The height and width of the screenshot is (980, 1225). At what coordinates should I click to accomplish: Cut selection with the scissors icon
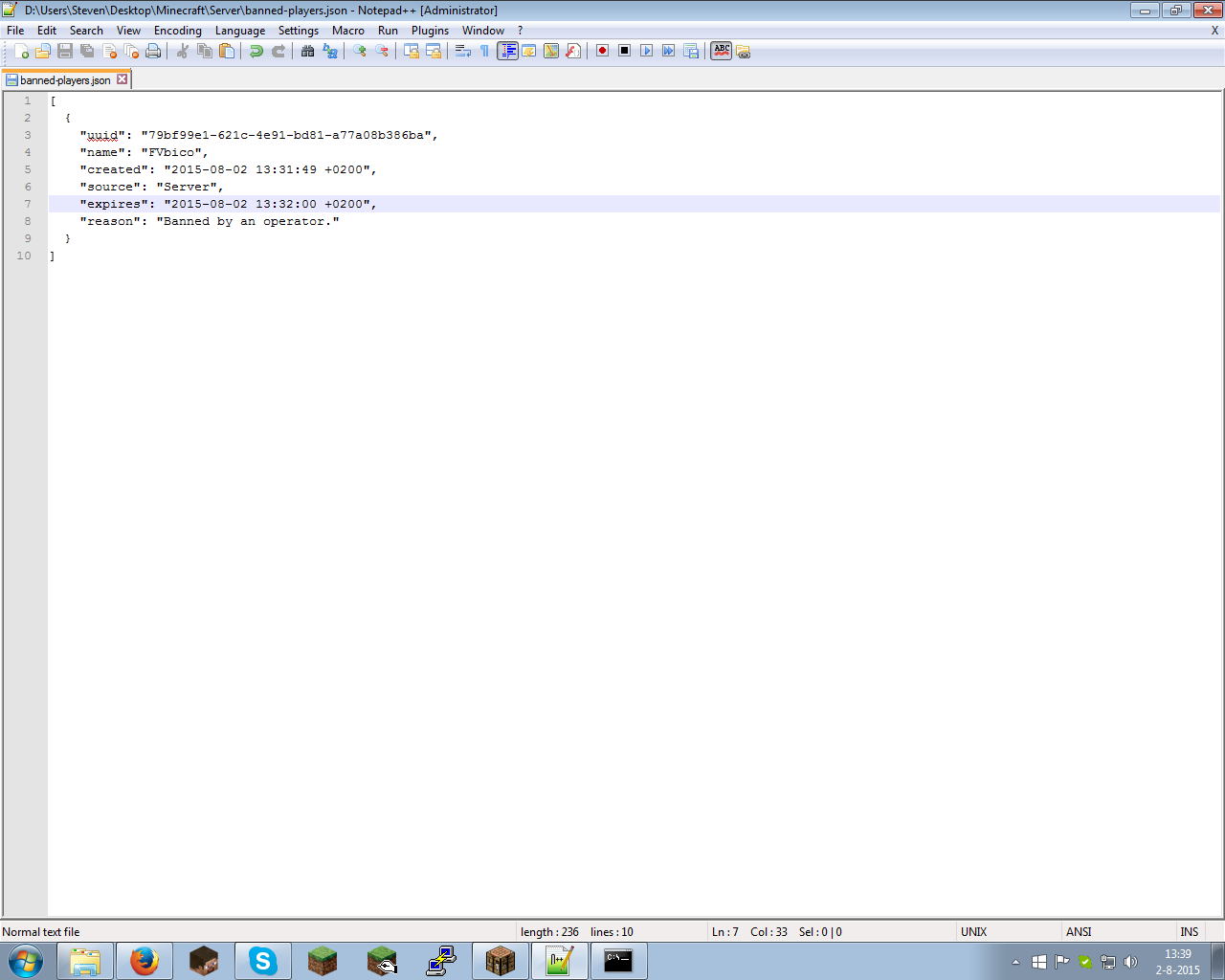(x=182, y=51)
